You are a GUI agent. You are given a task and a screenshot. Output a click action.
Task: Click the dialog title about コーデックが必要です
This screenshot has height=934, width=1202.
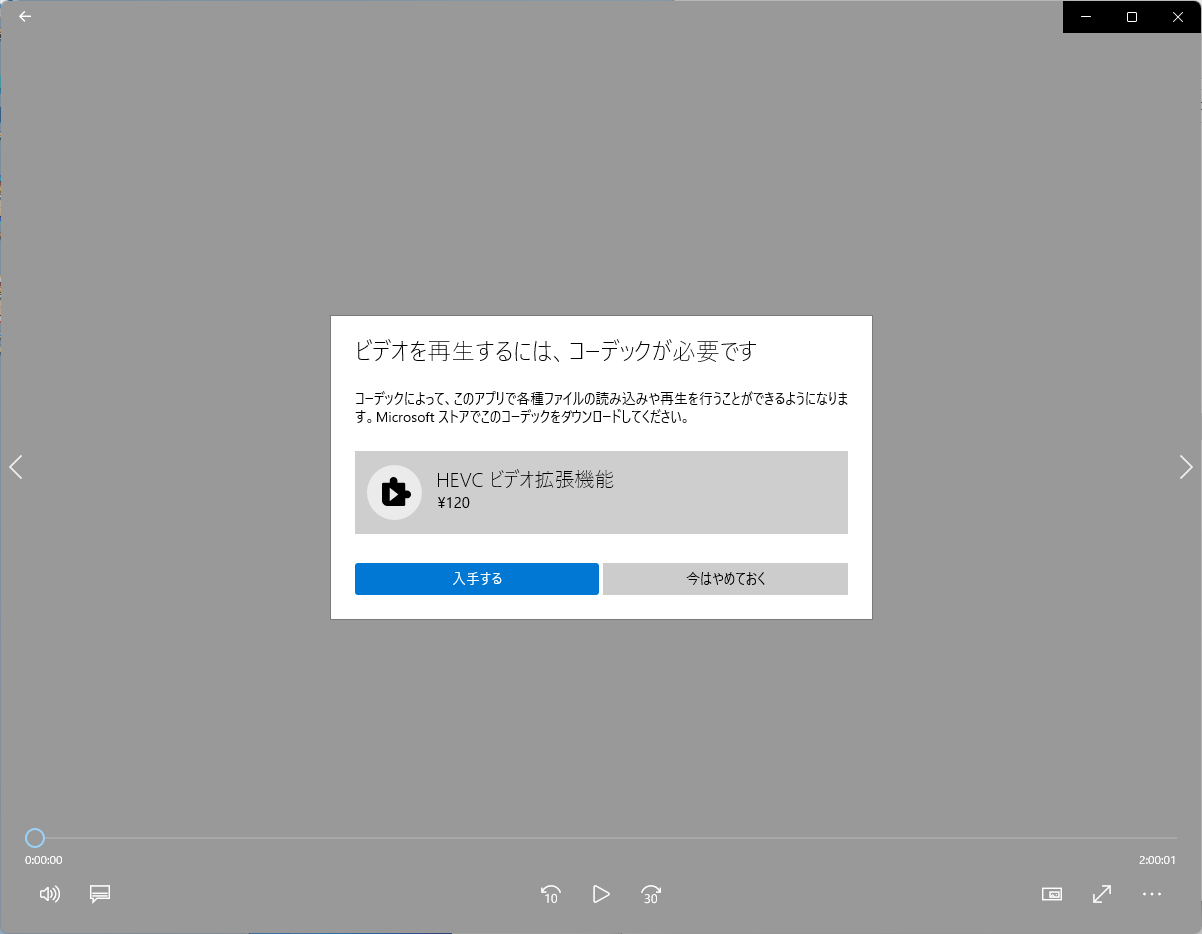556,351
